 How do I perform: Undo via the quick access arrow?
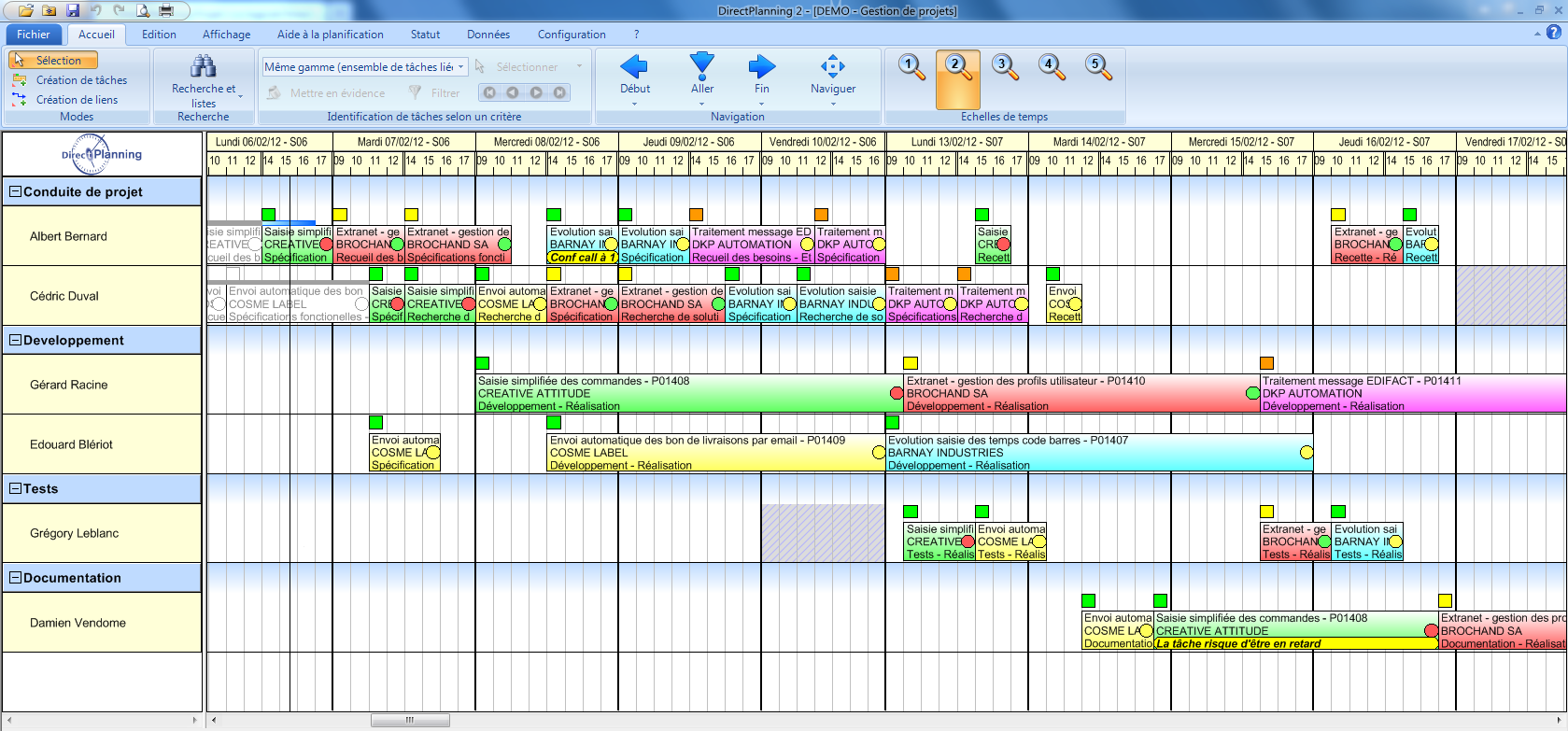(95, 11)
